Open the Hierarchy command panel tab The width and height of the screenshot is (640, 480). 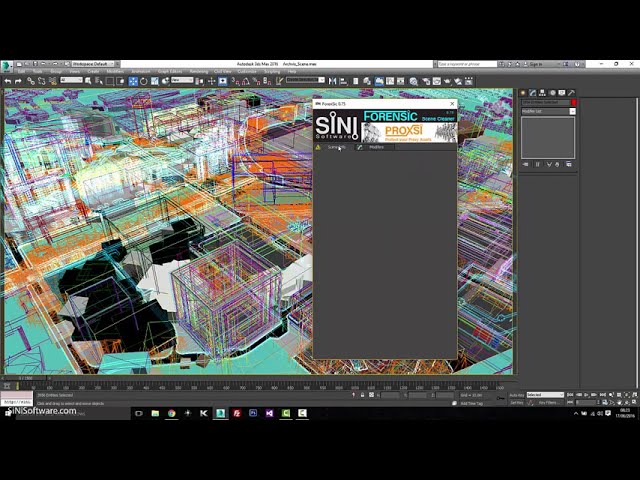tap(542, 93)
